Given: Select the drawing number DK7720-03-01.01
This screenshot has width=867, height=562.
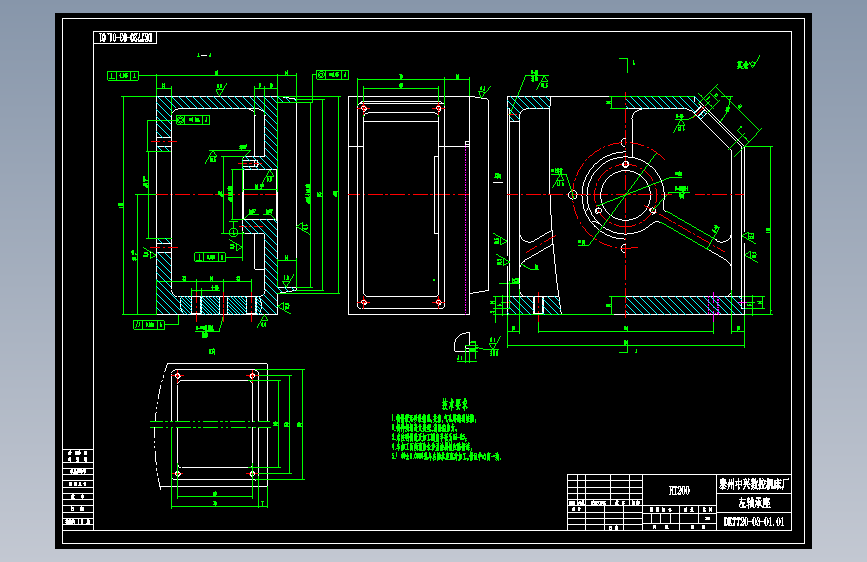Looking at the screenshot, I should 754,522.
